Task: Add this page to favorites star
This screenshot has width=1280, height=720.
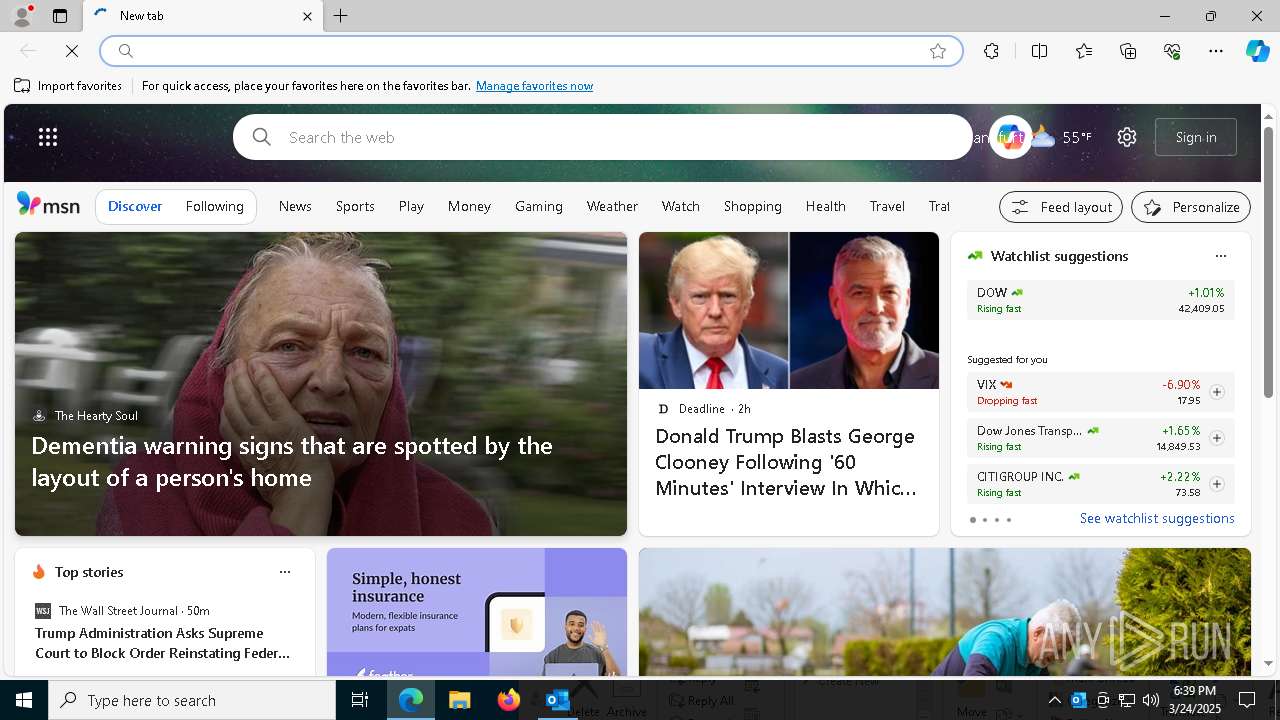Action: click(x=938, y=51)
